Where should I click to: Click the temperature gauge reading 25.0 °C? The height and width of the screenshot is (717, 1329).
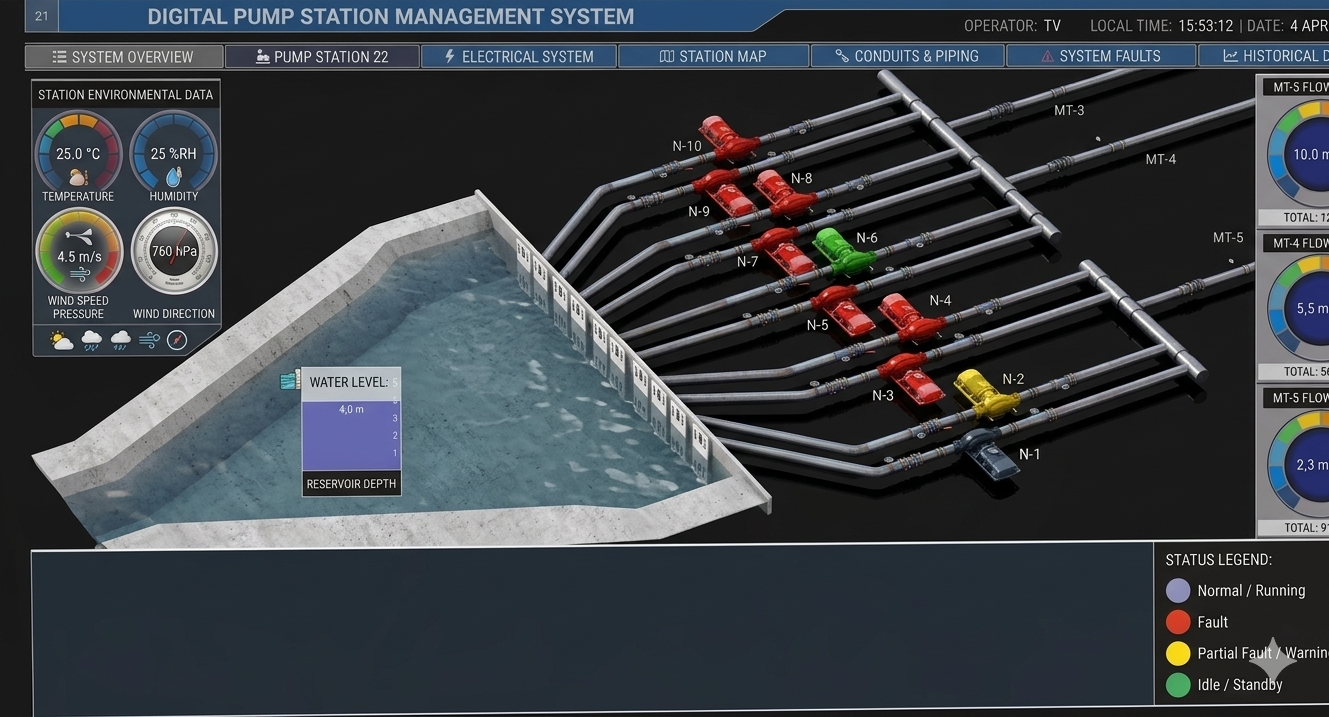point(79,153)
